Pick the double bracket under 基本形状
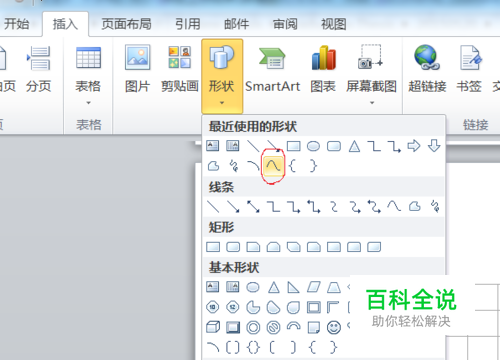Image resolution: width=500 pixels, height=360 pixels. (233, 348)
